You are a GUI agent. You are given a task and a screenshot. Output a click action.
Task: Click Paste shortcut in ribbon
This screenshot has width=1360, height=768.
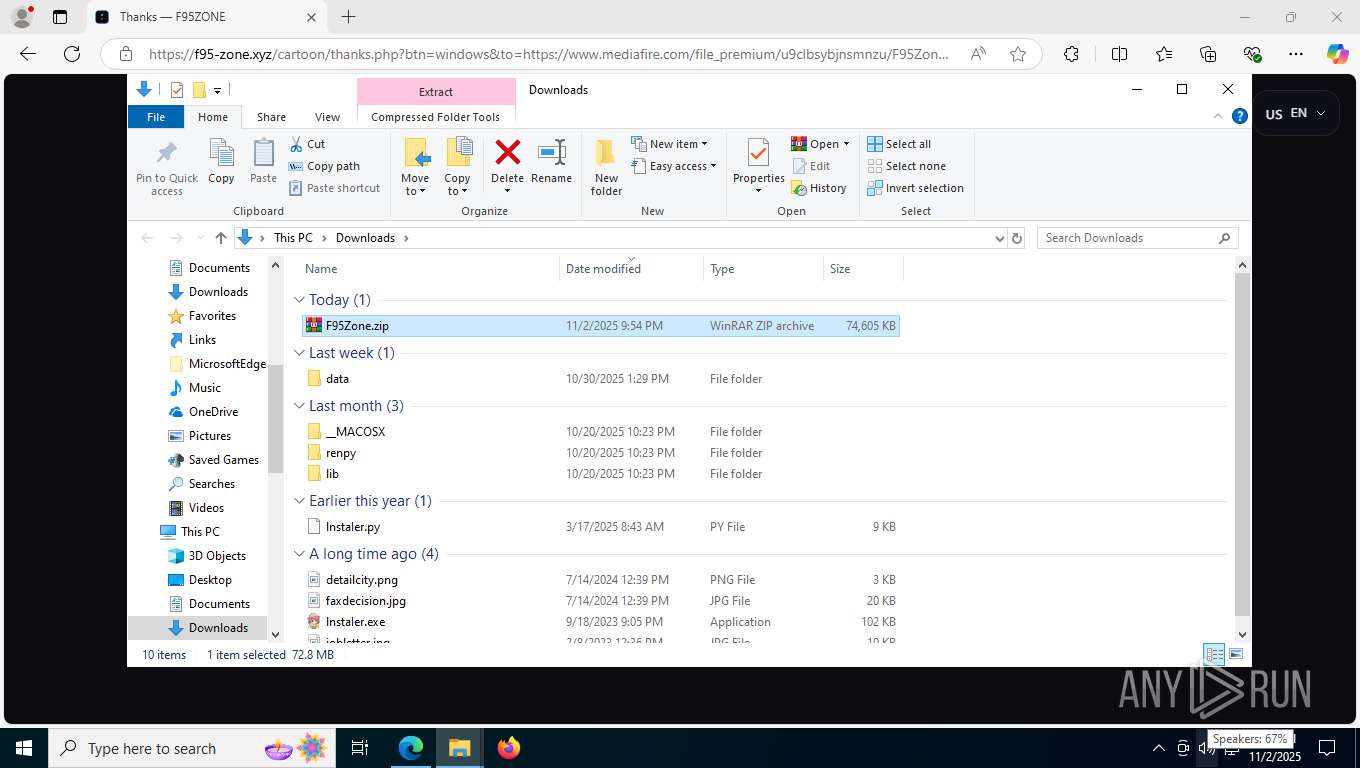pos(334,188)
